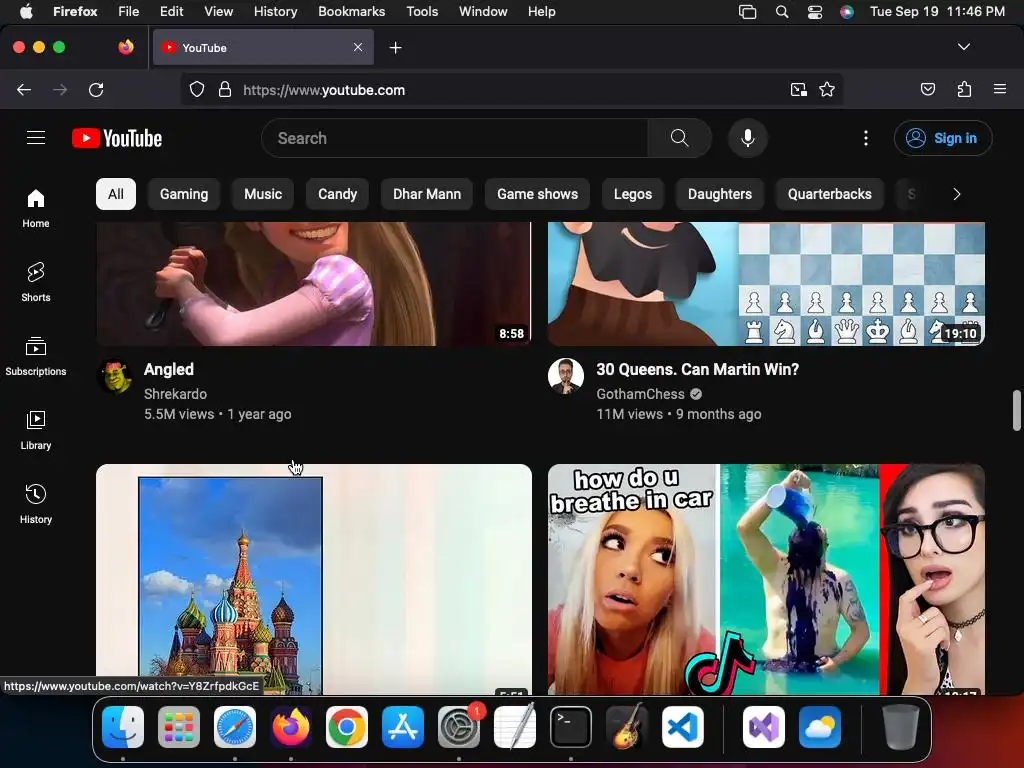Open Shorts from sidebar
The height and width of the screenshot is (768, 1024).
pyautogui.click(x=36, y=282)
